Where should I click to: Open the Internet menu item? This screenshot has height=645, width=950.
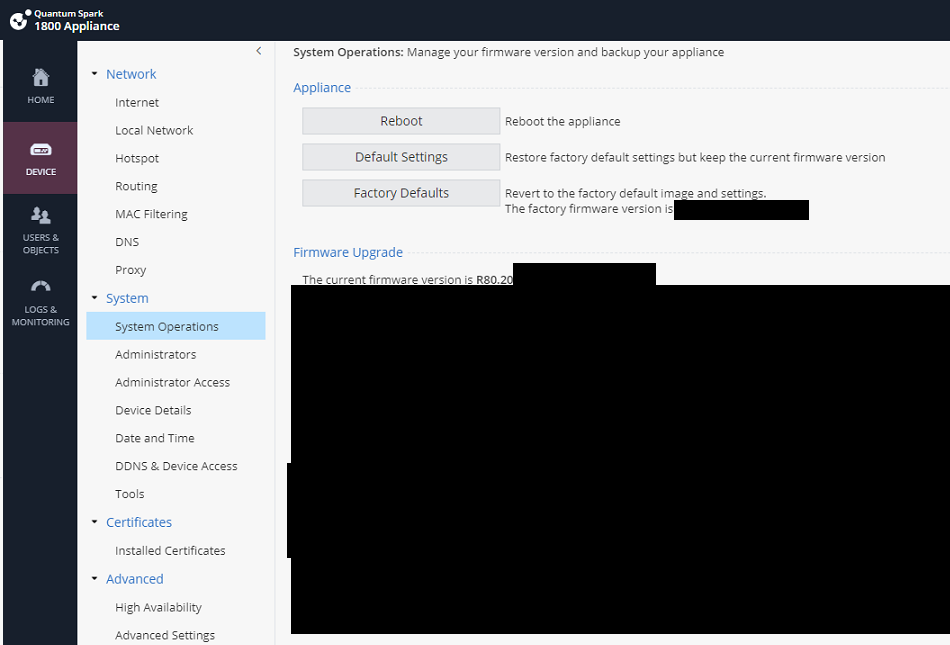coord(137,102)
